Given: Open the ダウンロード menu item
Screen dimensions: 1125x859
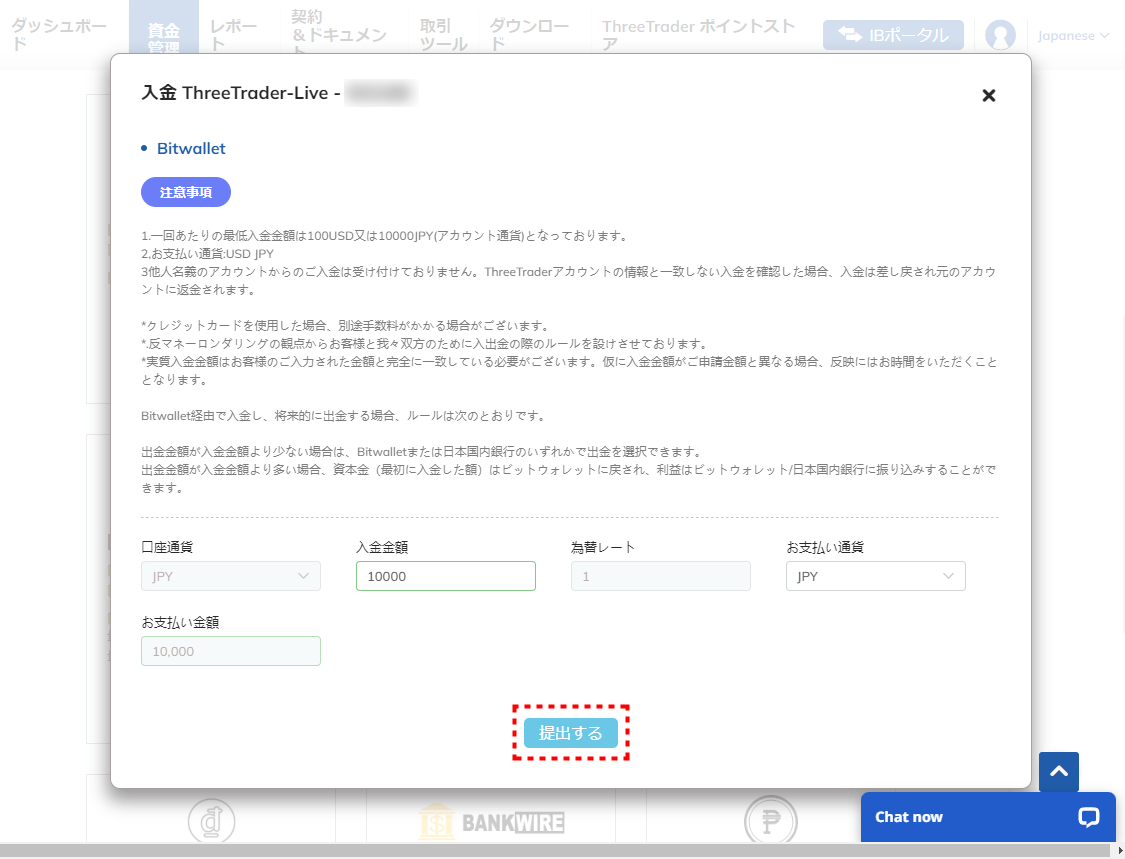Looking at the screenshot, I should (x=529, y=34).
